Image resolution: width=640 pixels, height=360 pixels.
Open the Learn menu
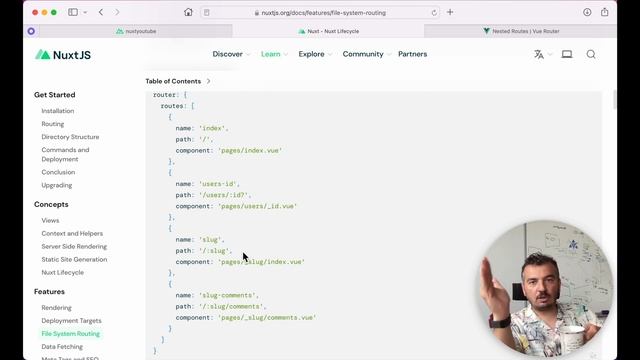point(274,54)
